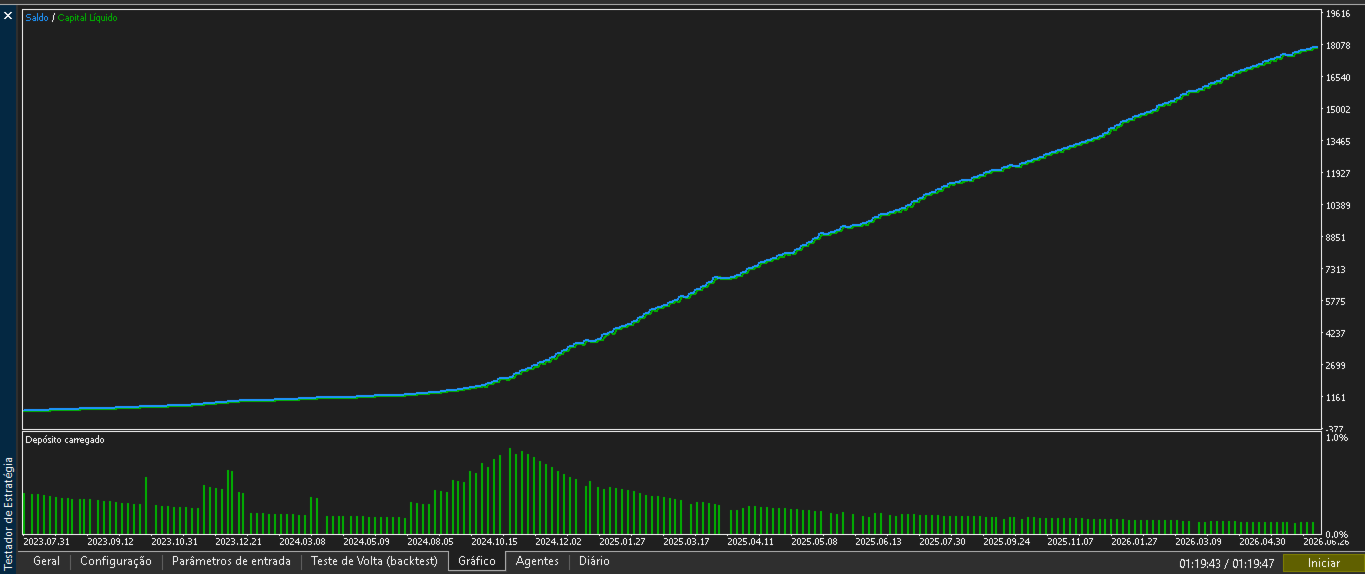The width and height of the screenshot is (1365, 574).
Task: Click the 16540 axis value
Action: pos(1339,78)
